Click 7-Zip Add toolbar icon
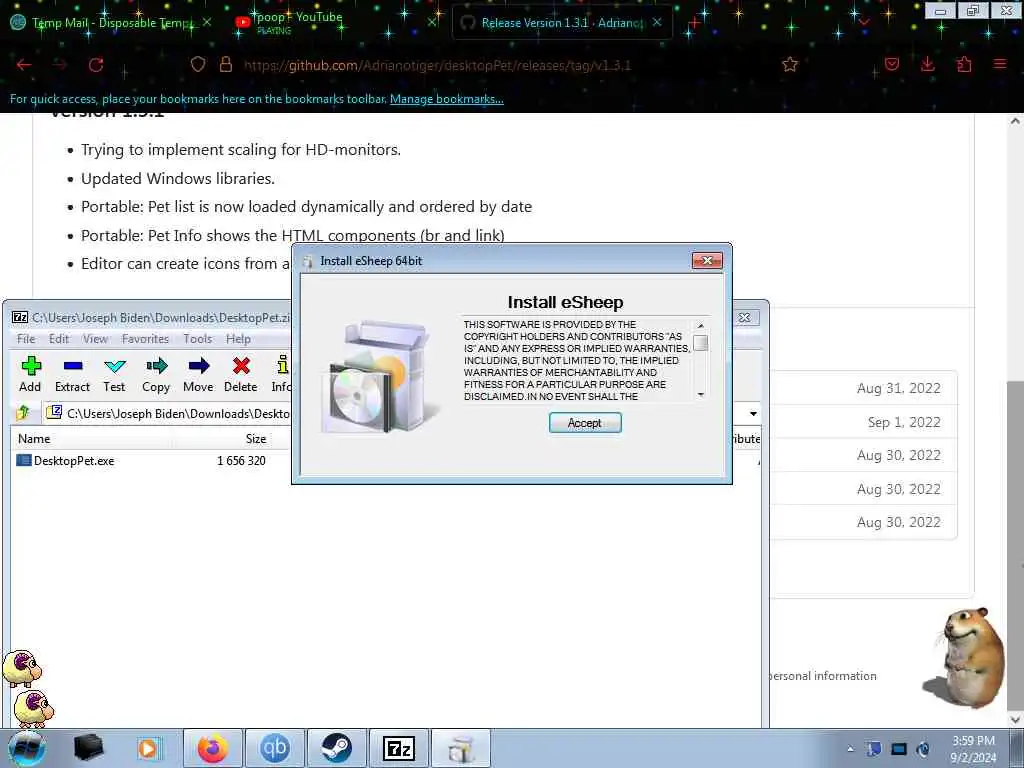 click(x=30, y=374)
